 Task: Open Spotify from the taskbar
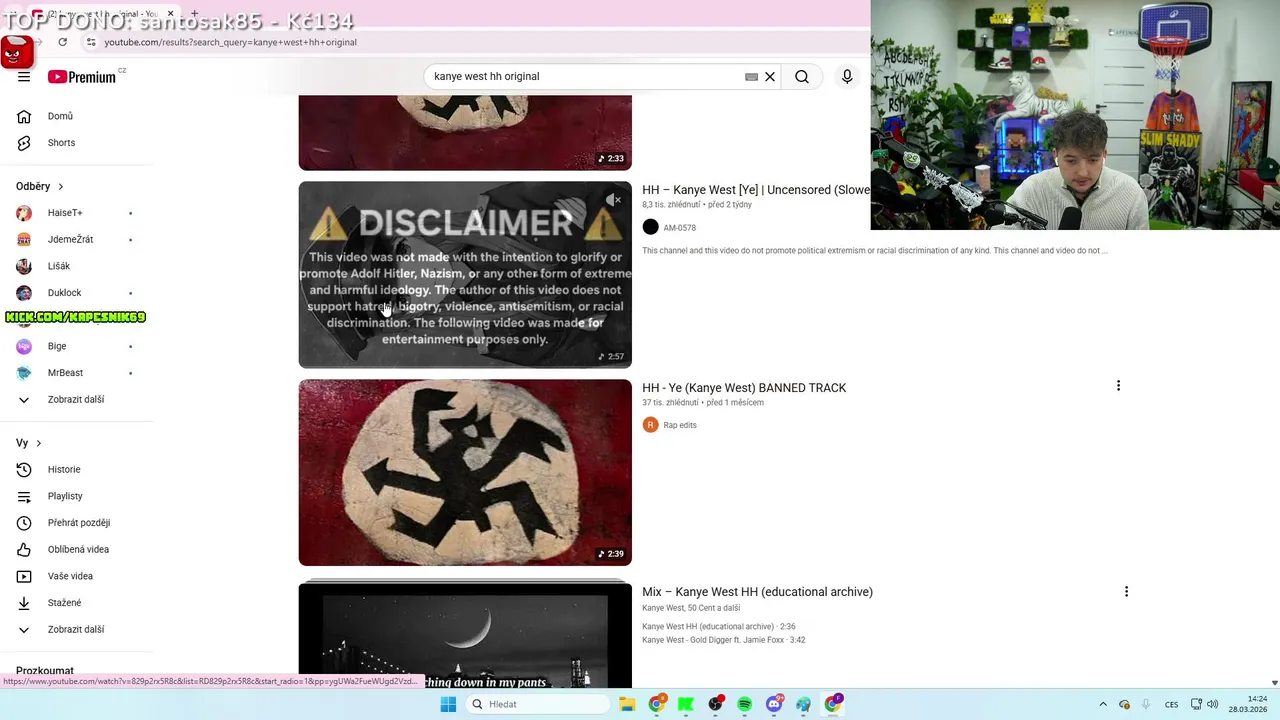(744, 704)
